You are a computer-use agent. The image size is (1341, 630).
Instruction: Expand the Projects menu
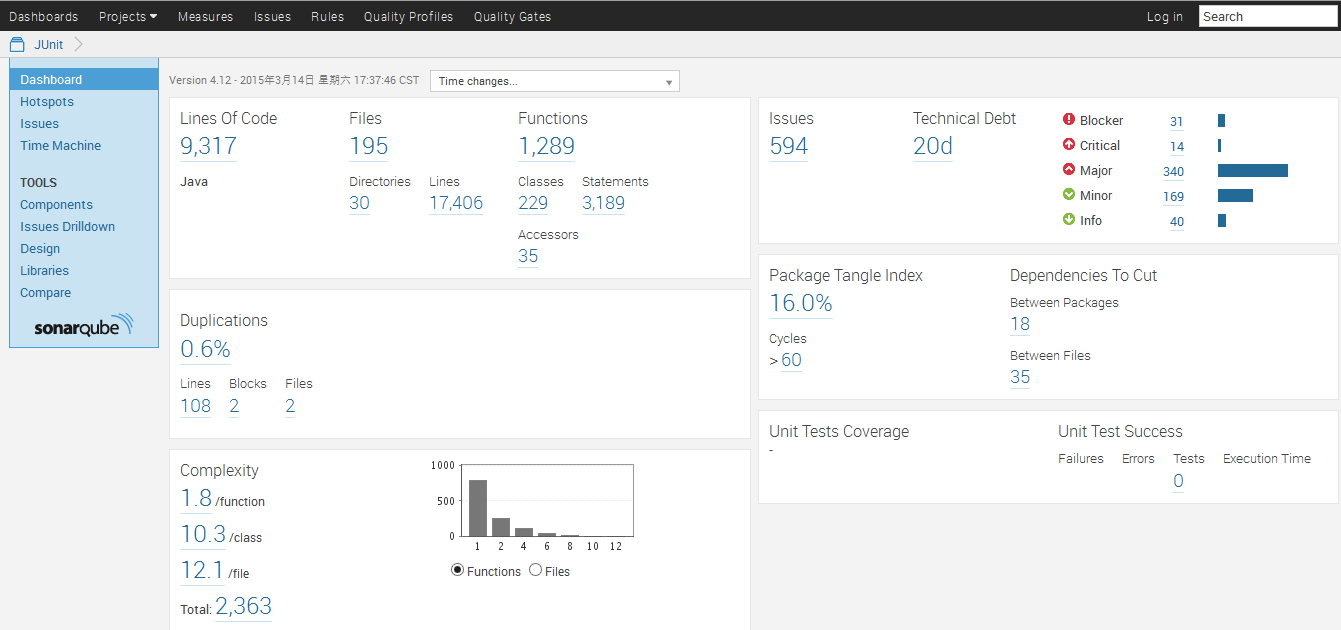coord(127,16)
